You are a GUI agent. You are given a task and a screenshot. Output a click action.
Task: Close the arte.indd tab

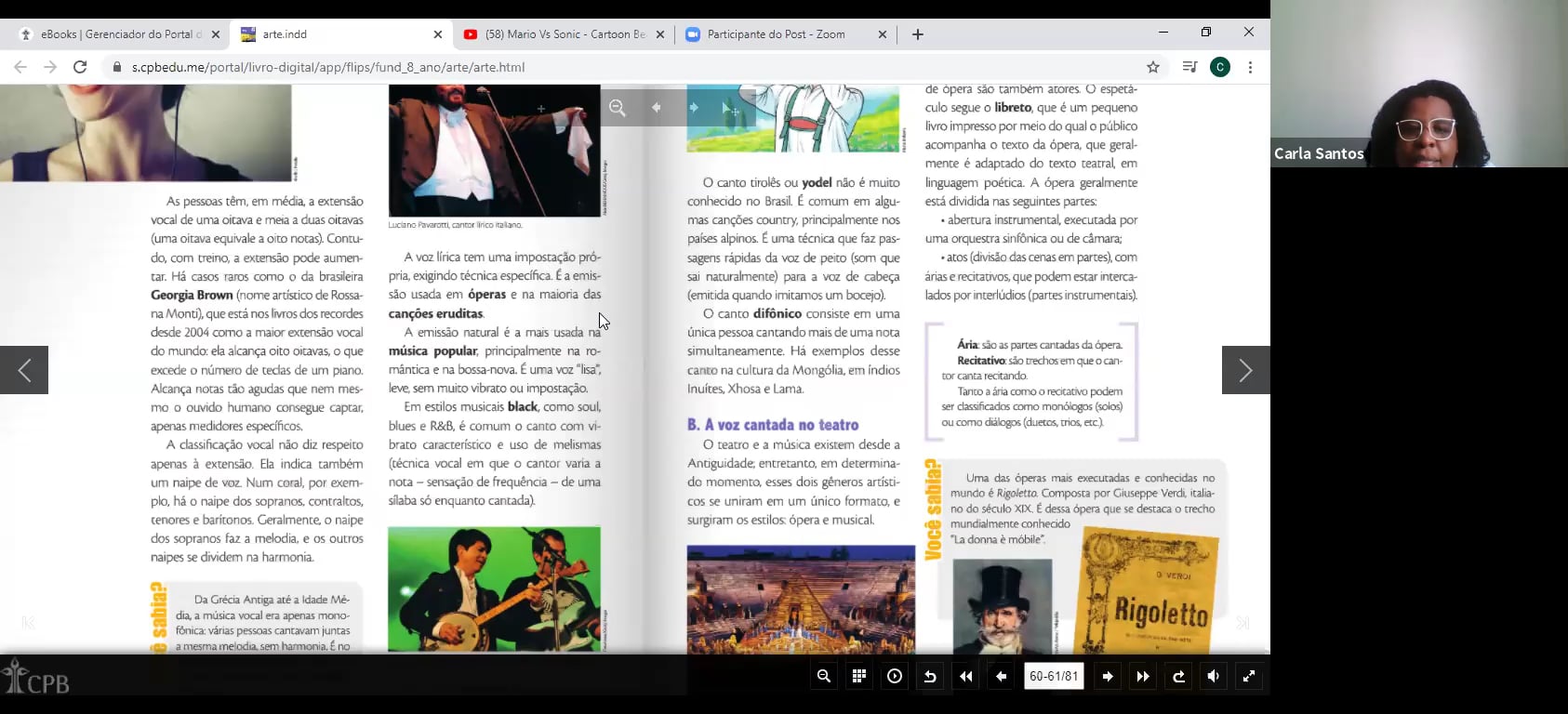point(438,34)
